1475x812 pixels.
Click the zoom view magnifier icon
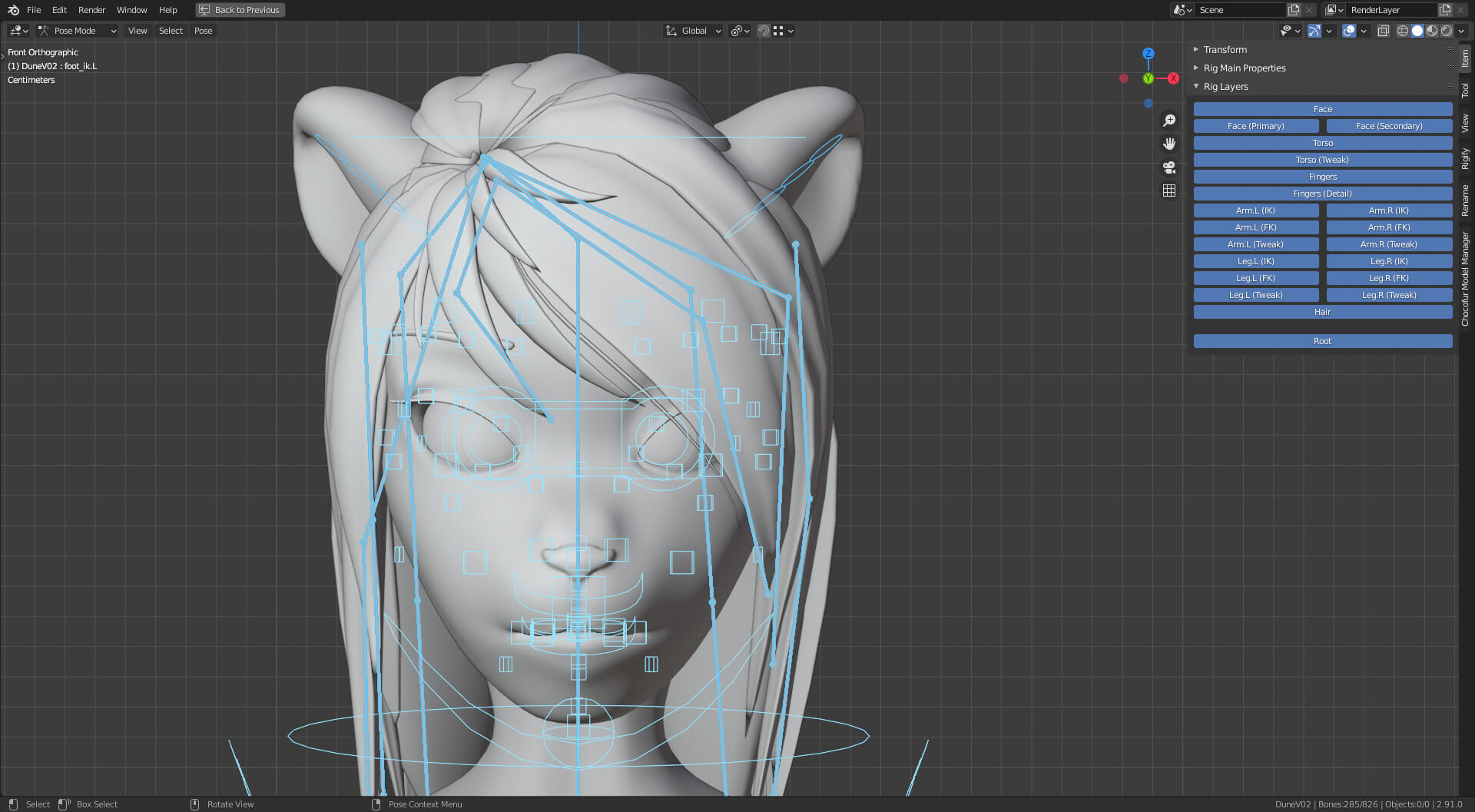coord(1169,121)
